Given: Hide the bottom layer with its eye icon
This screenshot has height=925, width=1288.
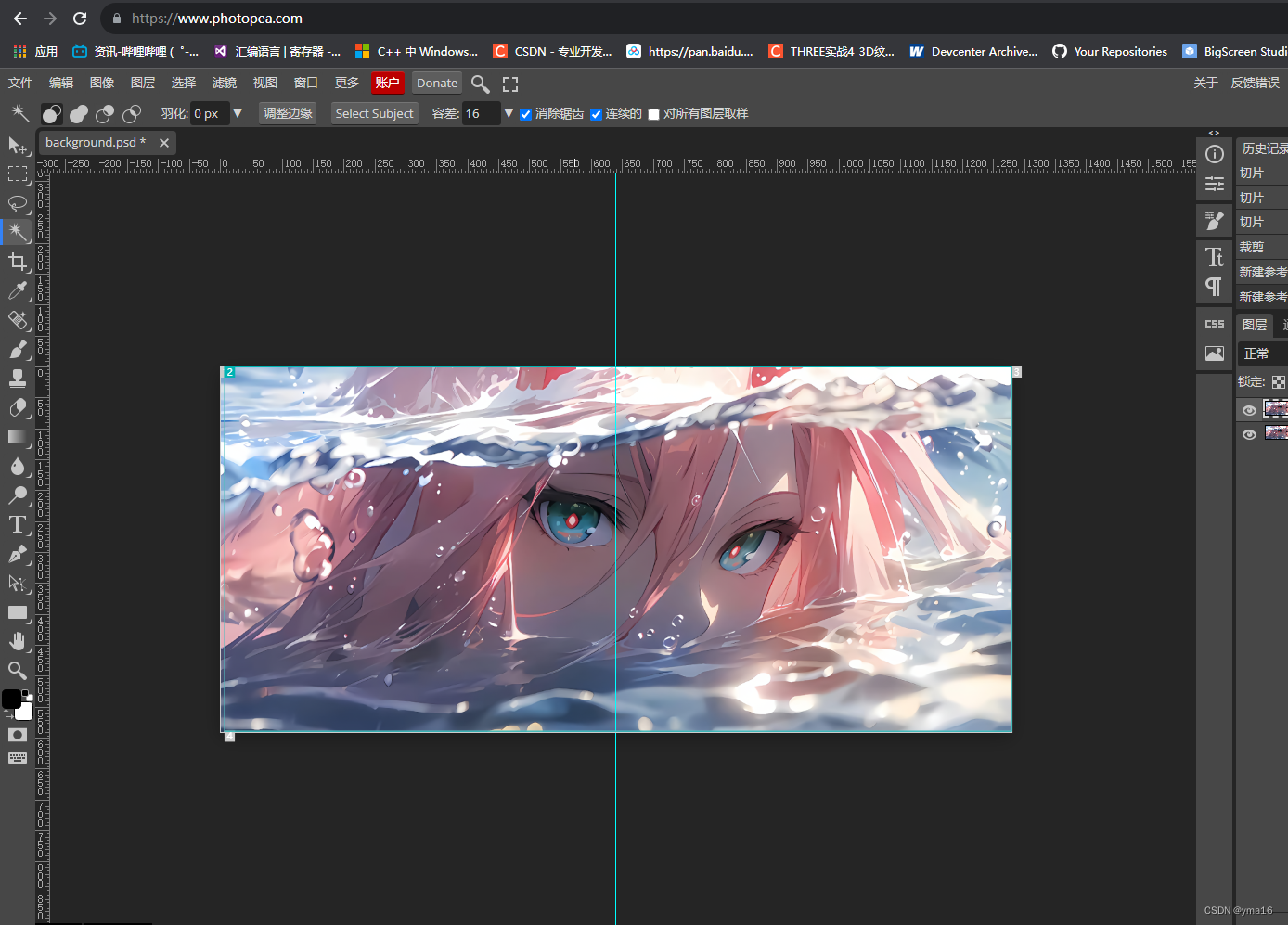Looking at the screenshot, I should (1249, 434).
